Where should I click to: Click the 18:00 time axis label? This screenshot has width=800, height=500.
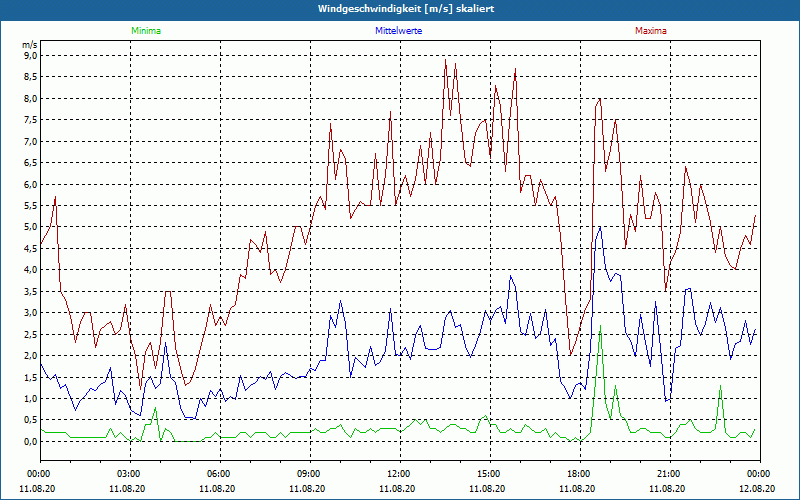pyautogui.click(x=581, y=474)
